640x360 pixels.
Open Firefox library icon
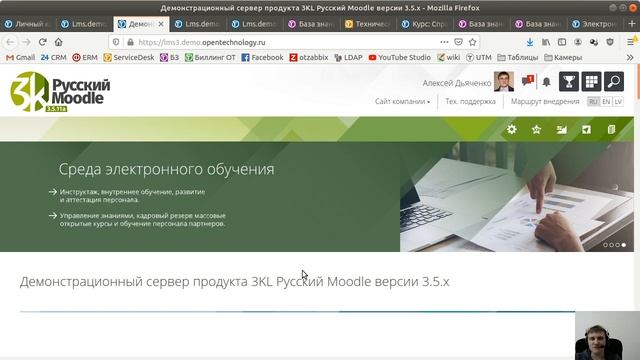546,42
